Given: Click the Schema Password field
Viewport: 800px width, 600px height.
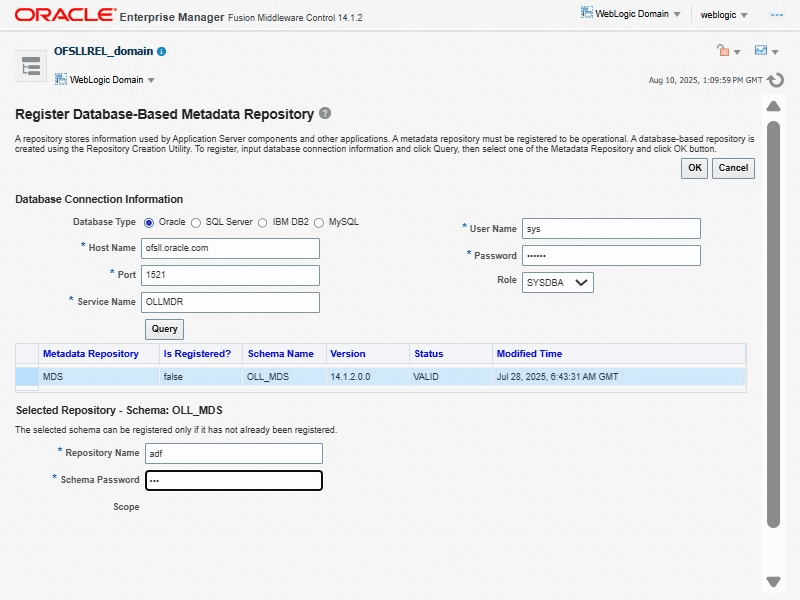Looking at the screenshot, I should [x=234, y=481].
